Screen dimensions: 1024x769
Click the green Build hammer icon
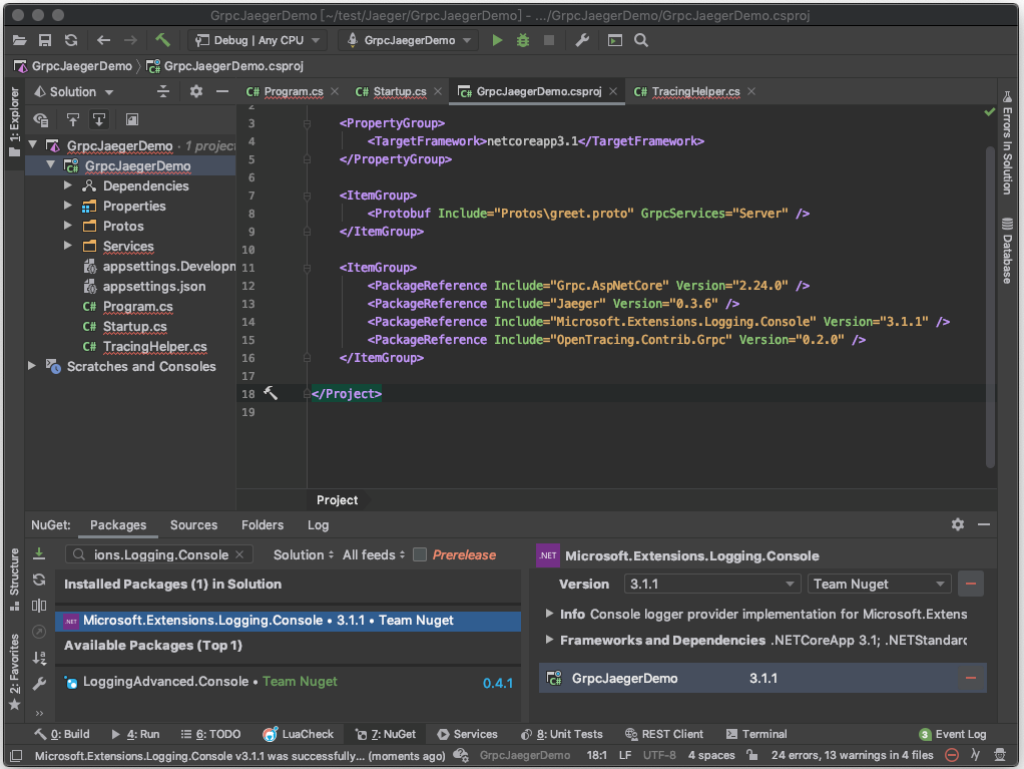point(163,40)
